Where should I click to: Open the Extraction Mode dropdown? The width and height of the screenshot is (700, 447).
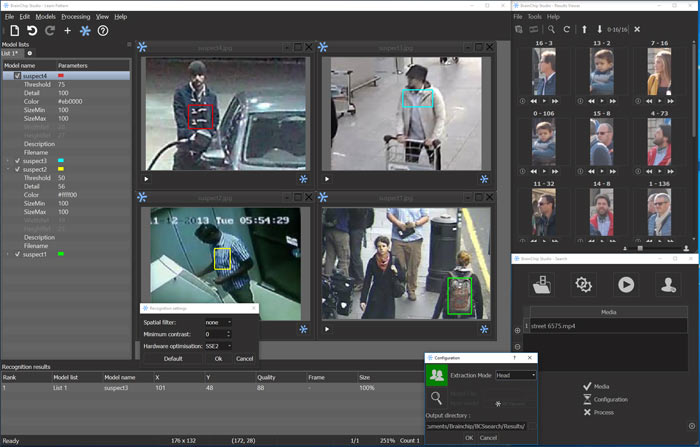pyautogui.click(x=516, y=375)
